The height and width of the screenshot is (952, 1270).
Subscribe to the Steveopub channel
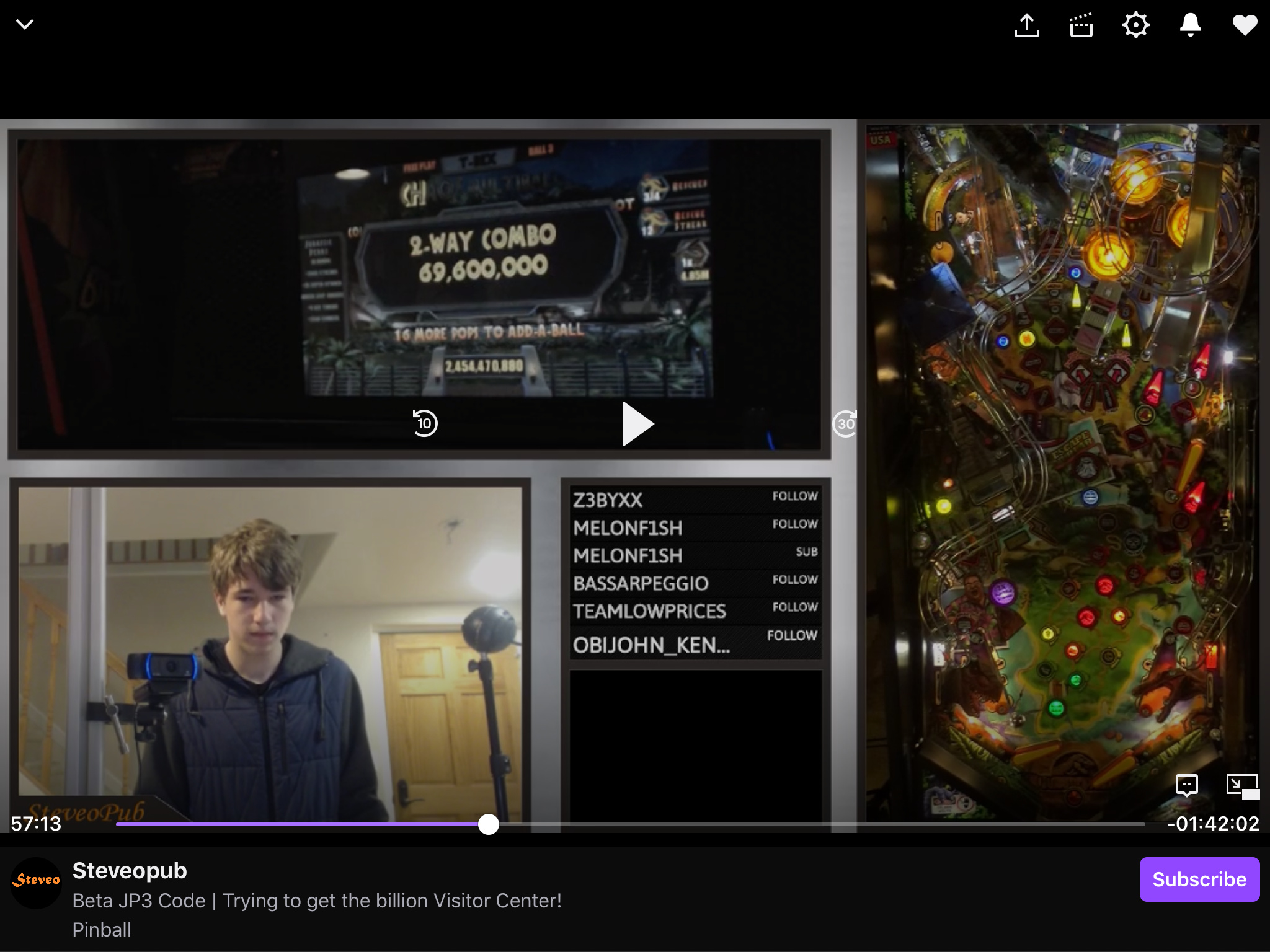tap(1199, 879)
